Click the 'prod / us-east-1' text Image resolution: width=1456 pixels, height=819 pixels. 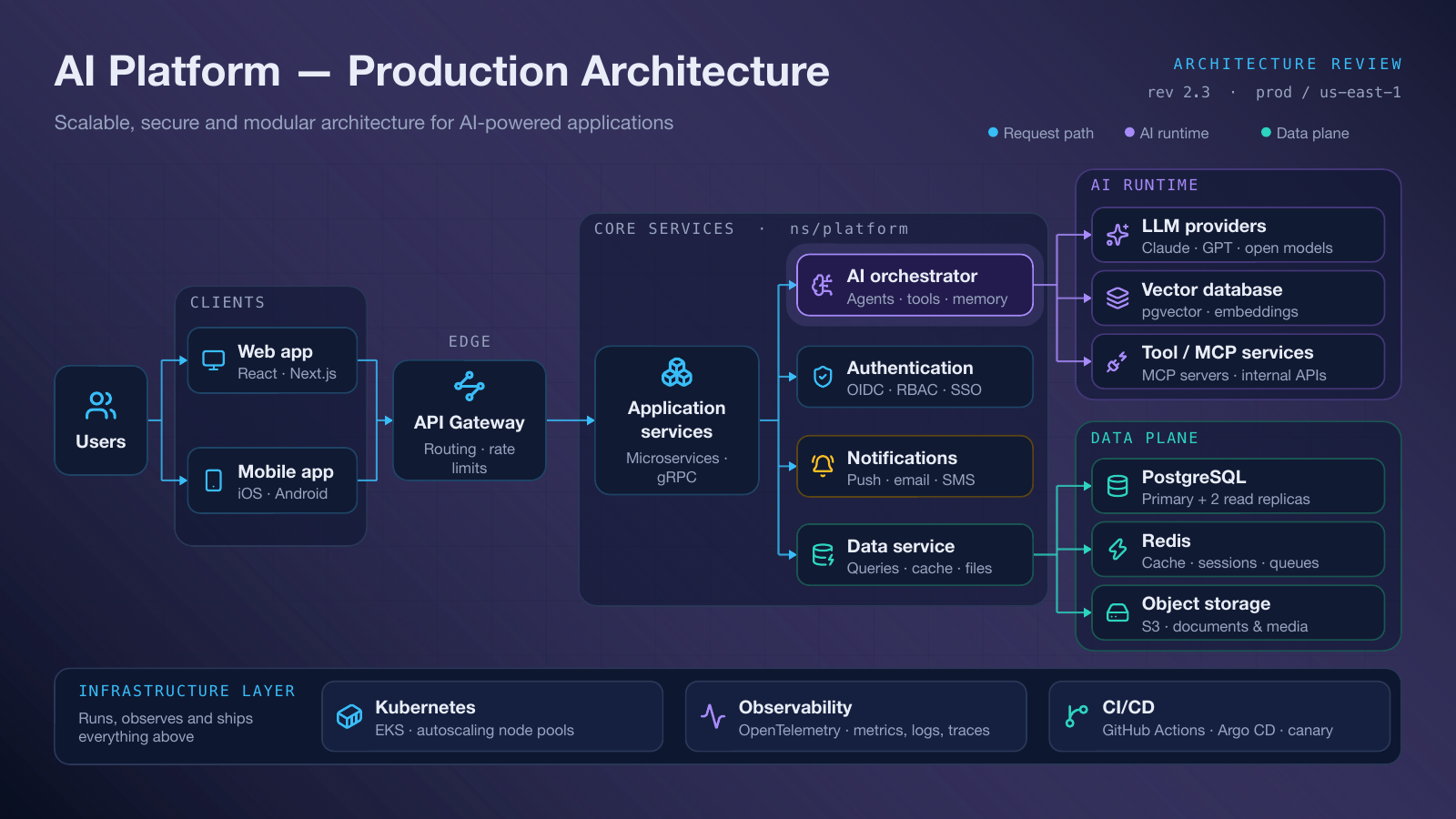click(x=1329, y=92)
